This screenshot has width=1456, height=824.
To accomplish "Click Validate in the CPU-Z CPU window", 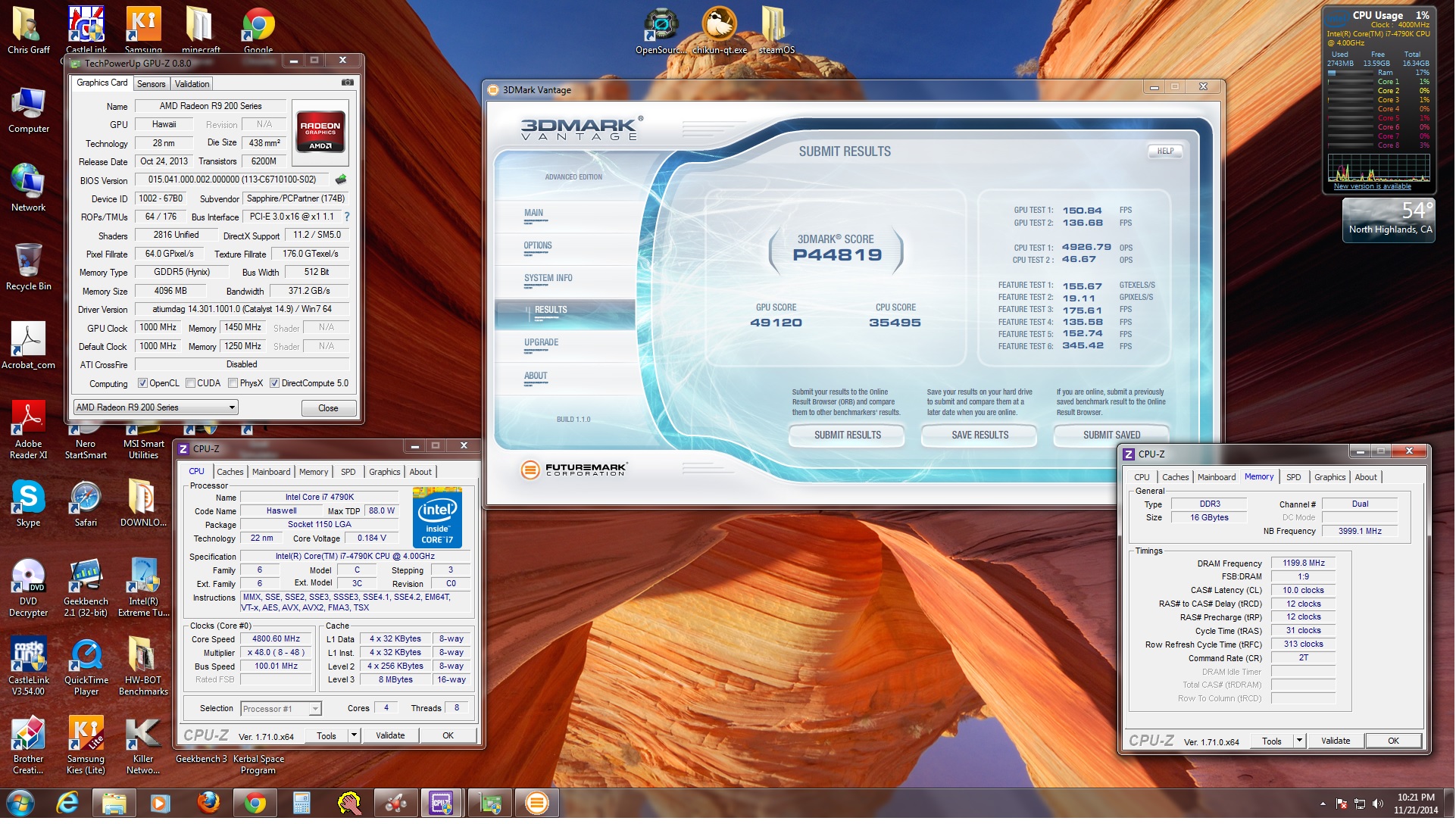I will point(390,735).
